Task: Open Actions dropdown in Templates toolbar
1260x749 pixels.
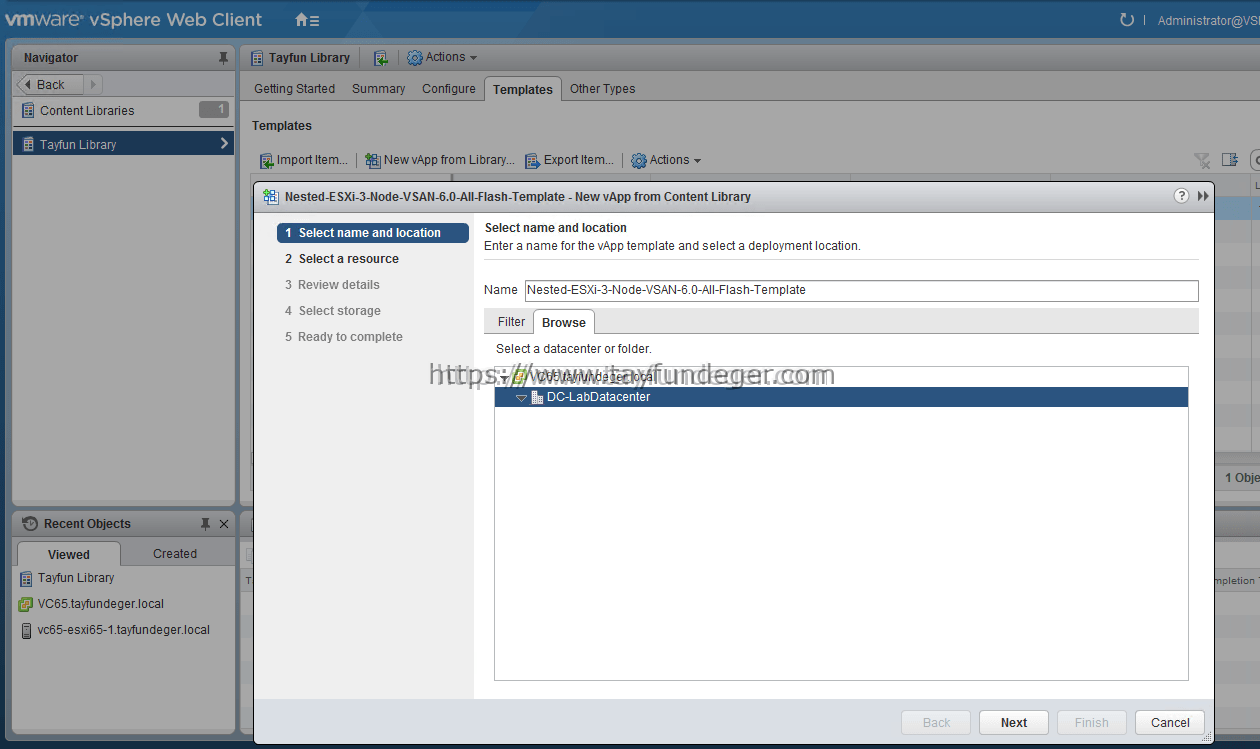Action: click(x=666, y=160)
